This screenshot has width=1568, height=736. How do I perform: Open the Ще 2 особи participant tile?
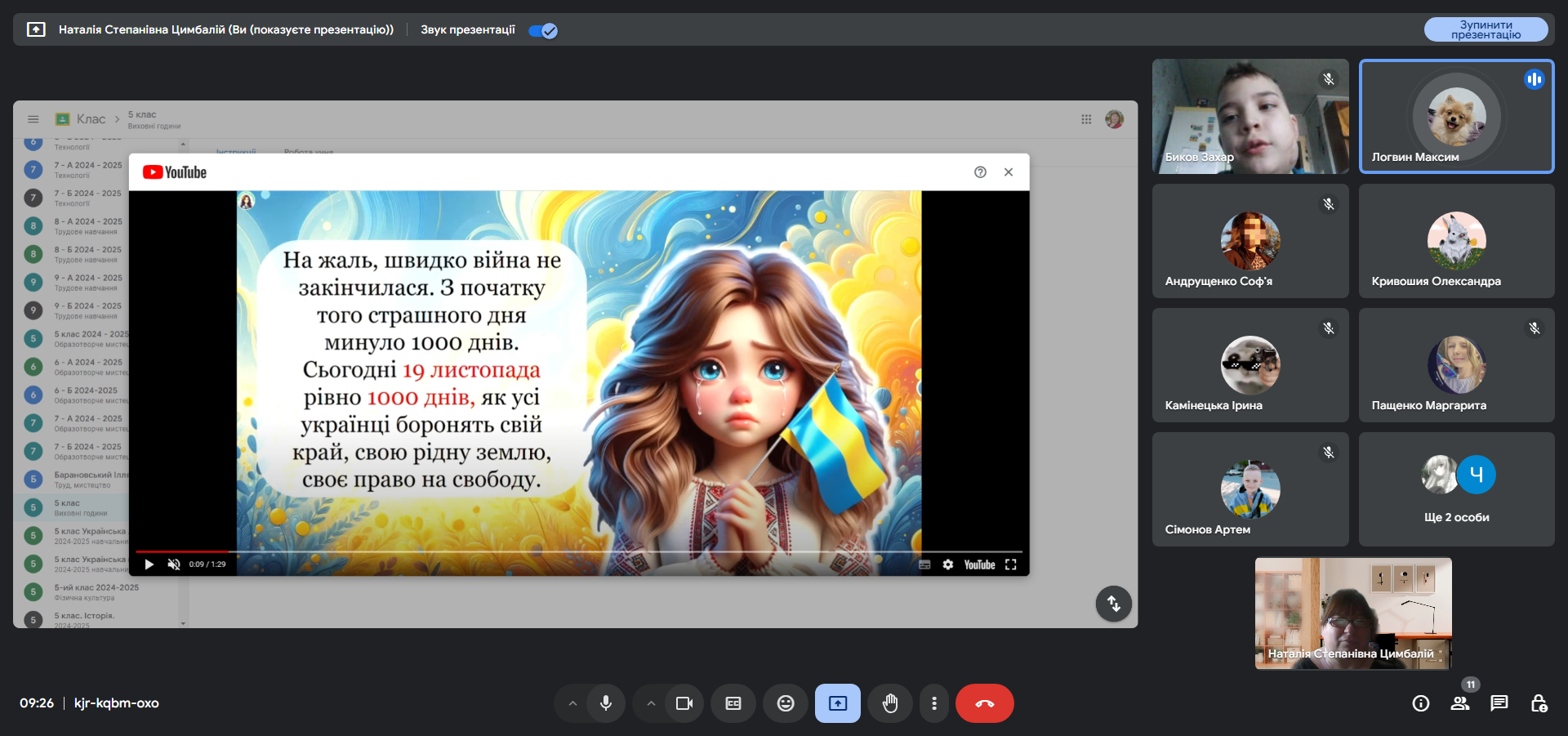point(1456,489)
